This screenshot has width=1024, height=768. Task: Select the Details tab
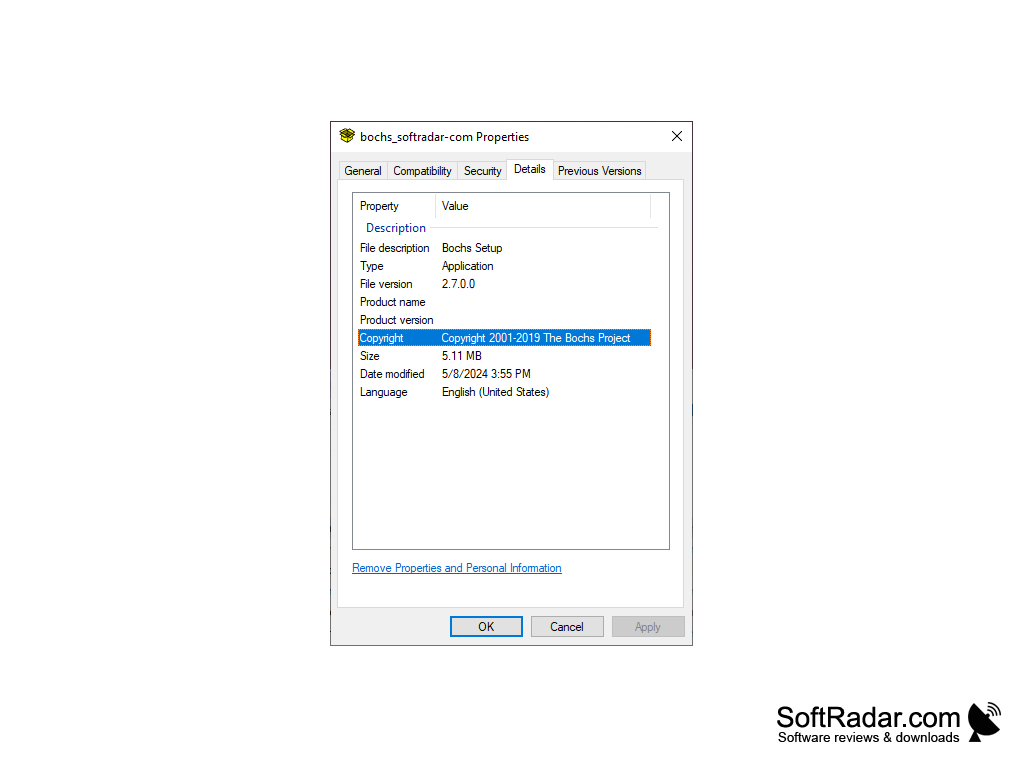click(530, 169)
